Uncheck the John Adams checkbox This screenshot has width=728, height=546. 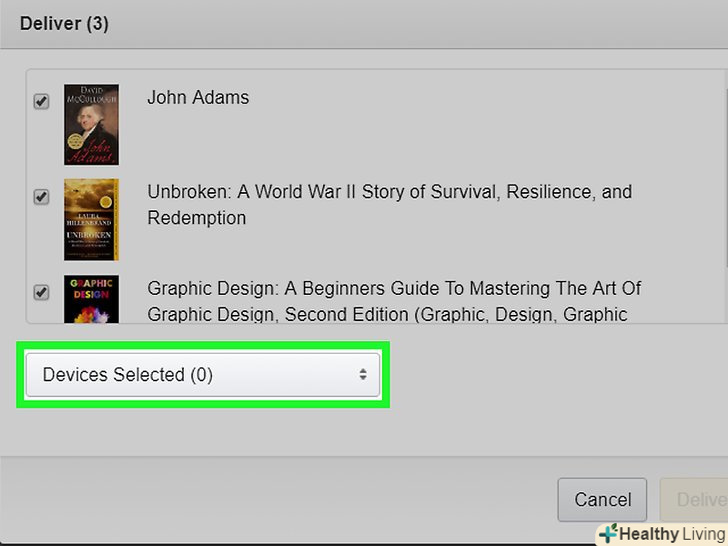[41, 101]
